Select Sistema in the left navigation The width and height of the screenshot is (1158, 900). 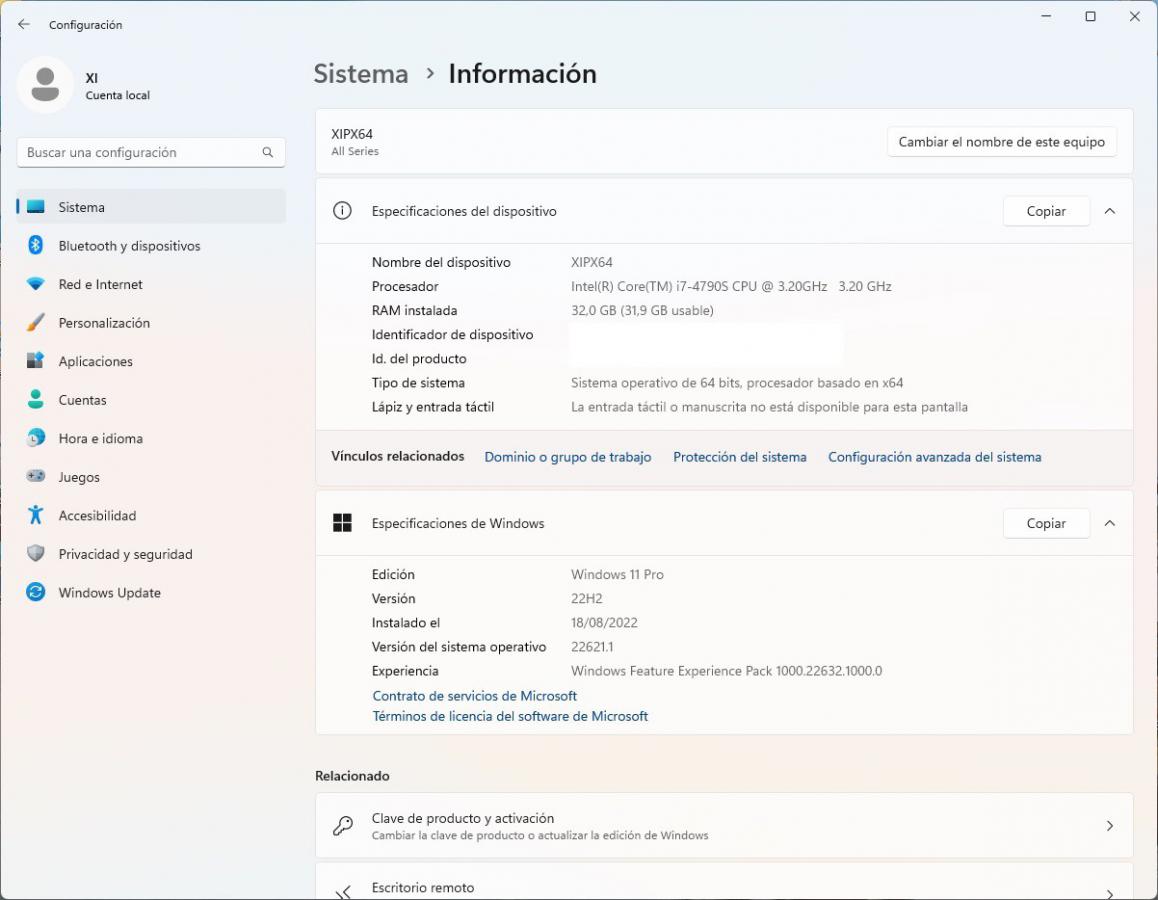[81, 207]
